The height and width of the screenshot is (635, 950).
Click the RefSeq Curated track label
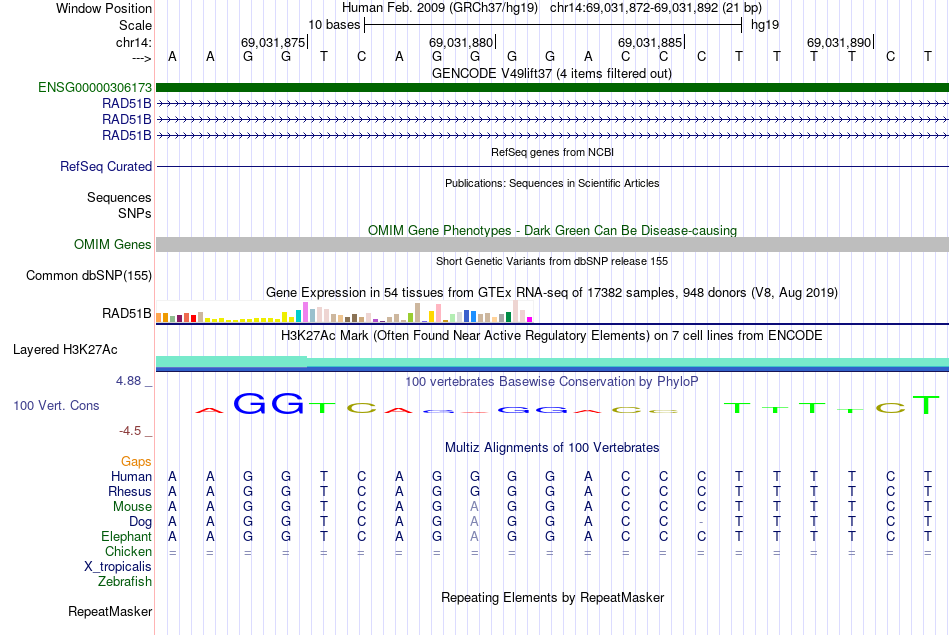(x=105, y=166)
